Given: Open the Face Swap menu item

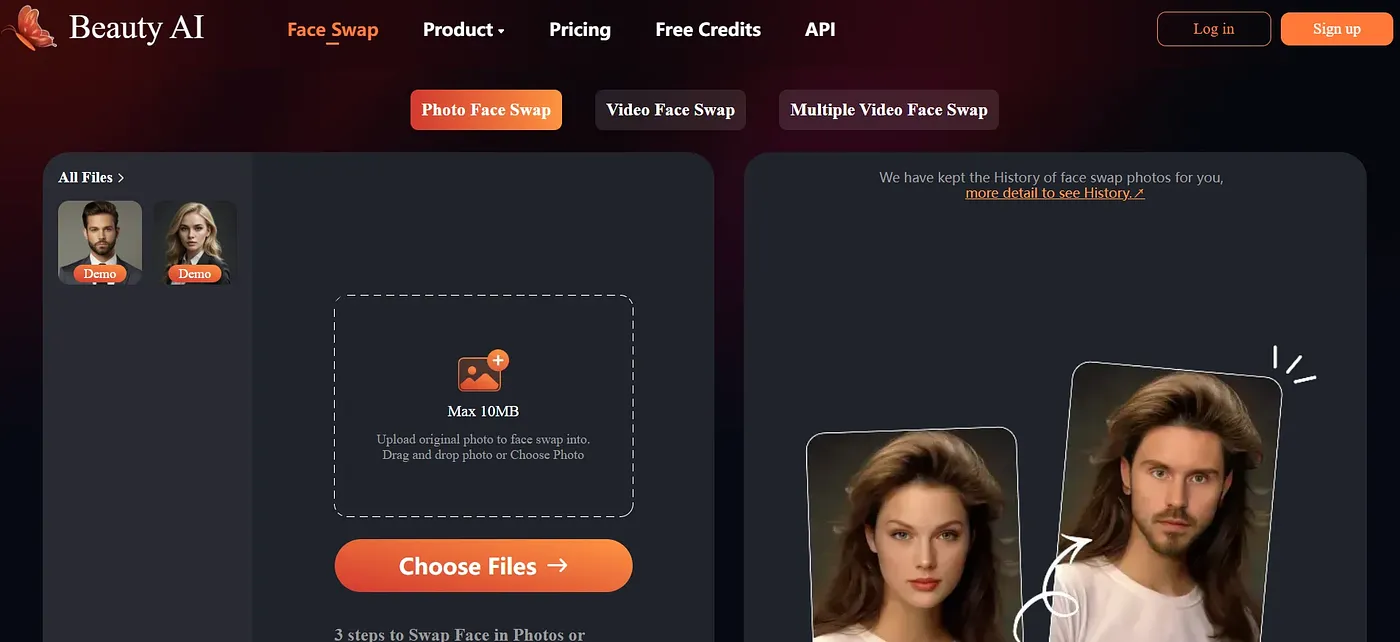Looking at the screenshot, I should (332, 30).
